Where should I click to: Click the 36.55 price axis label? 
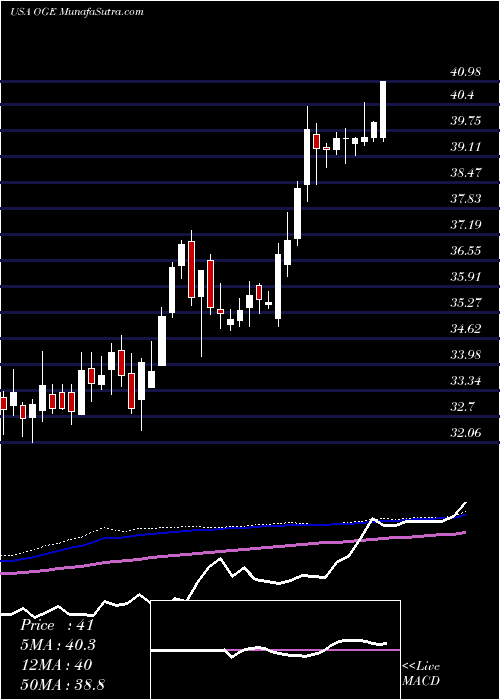[465, 250]
